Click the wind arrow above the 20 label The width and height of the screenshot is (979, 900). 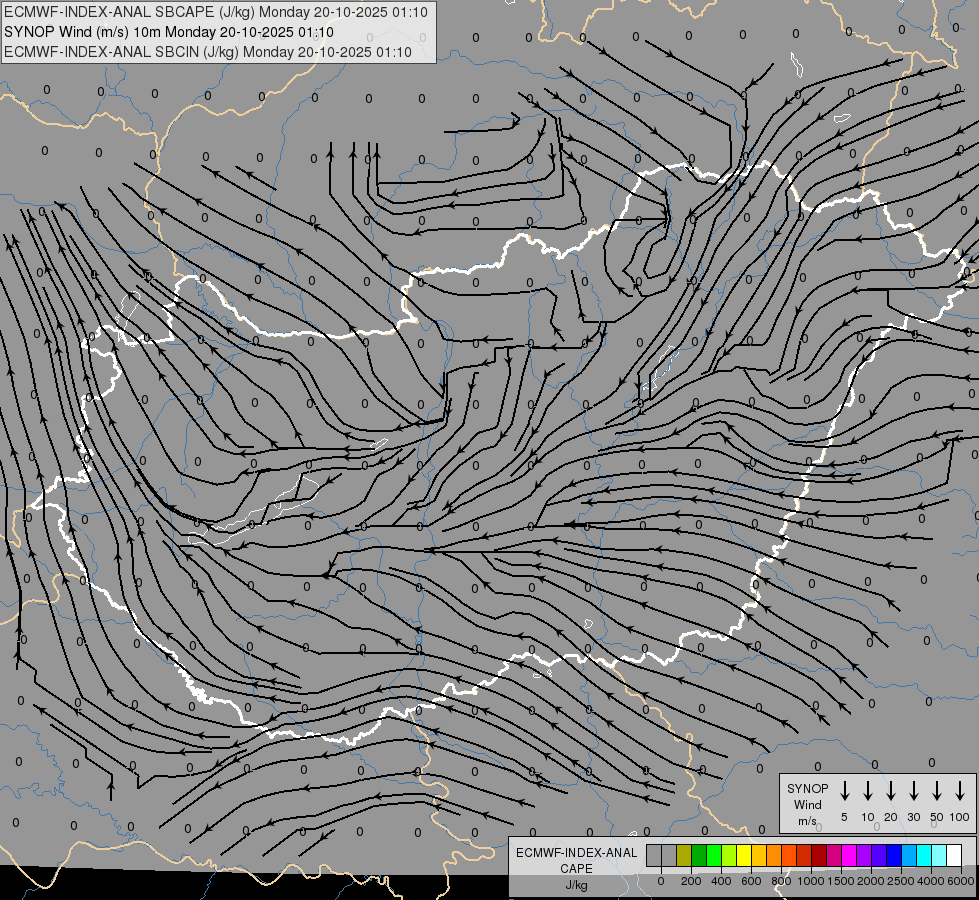[891, 791]
